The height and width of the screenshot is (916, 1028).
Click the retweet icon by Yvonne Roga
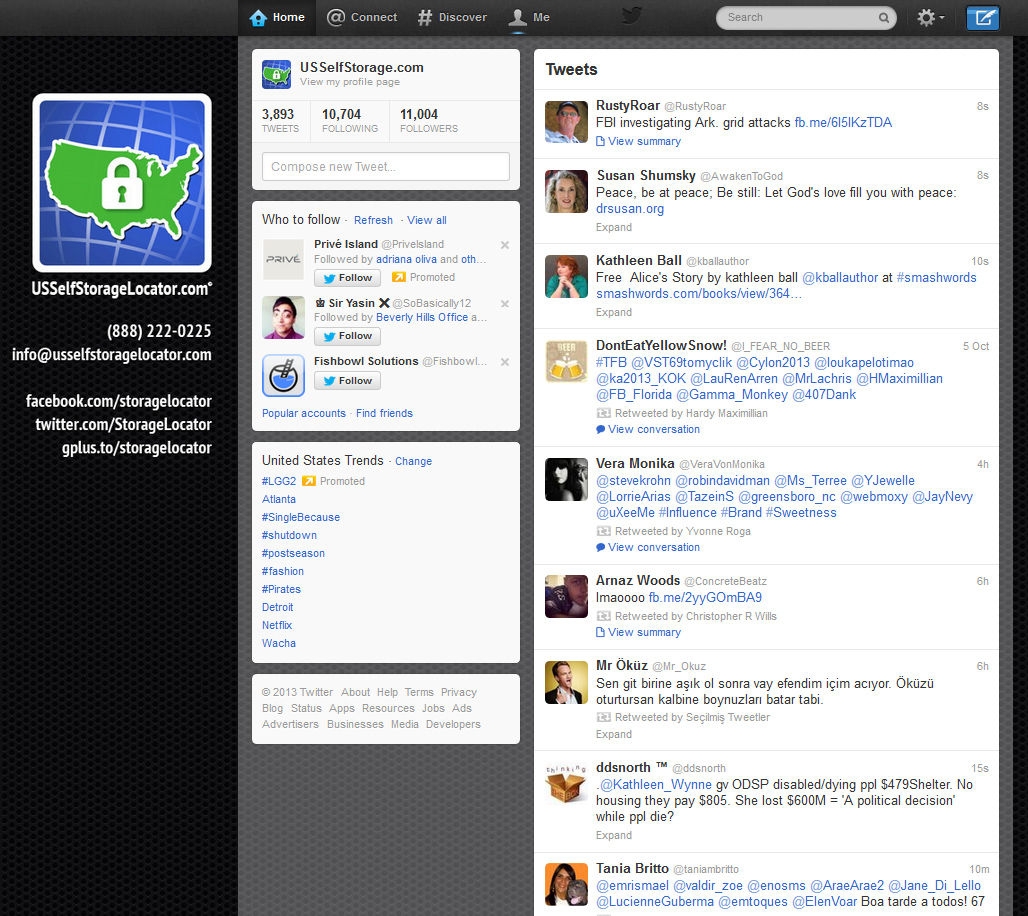click(x=603, y=531)
